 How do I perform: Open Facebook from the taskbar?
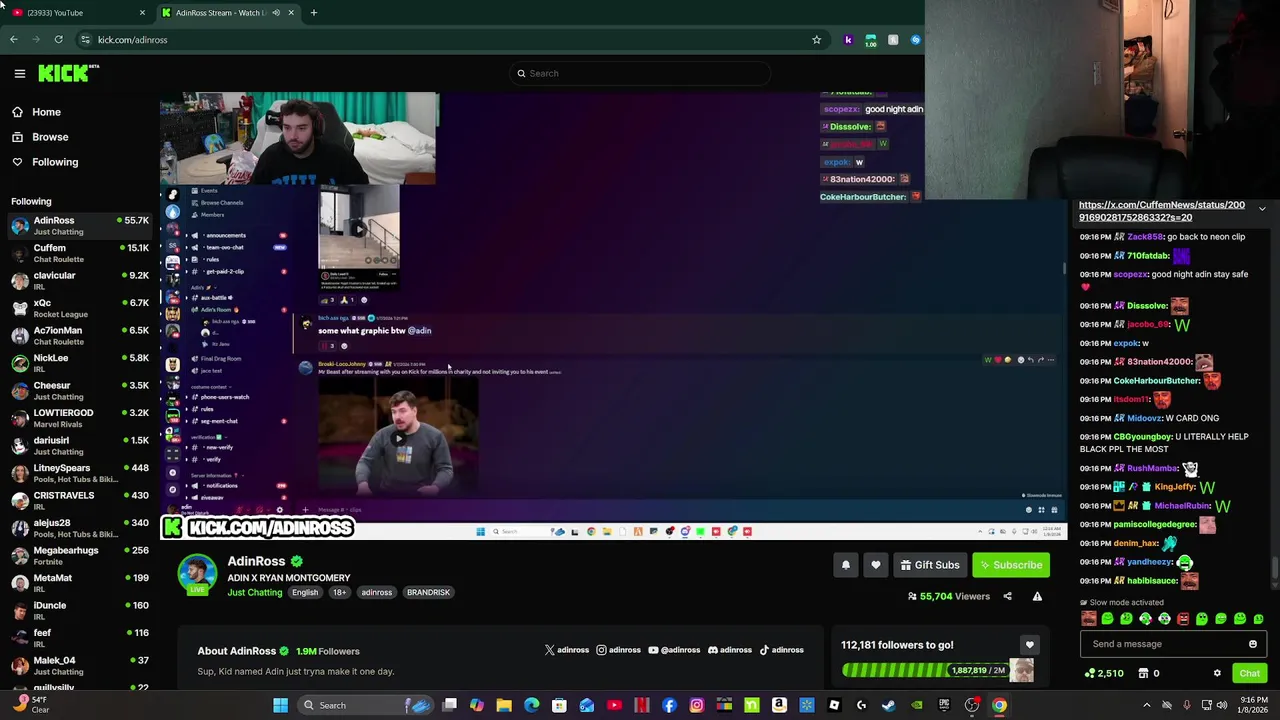click(x=669, y=705)
